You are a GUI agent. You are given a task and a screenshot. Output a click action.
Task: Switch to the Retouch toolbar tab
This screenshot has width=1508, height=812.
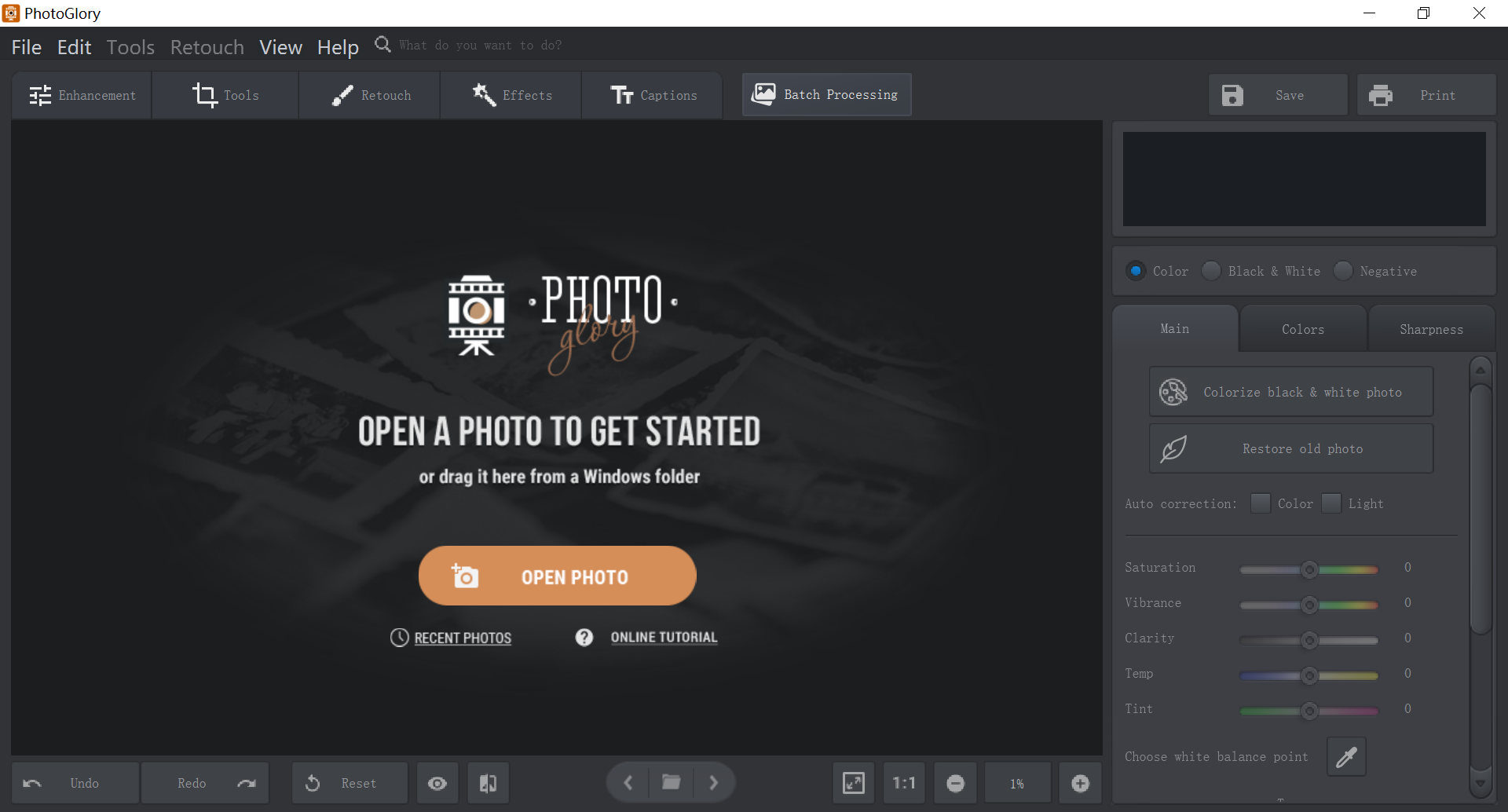pyautogui.click(x=370, y=95)
